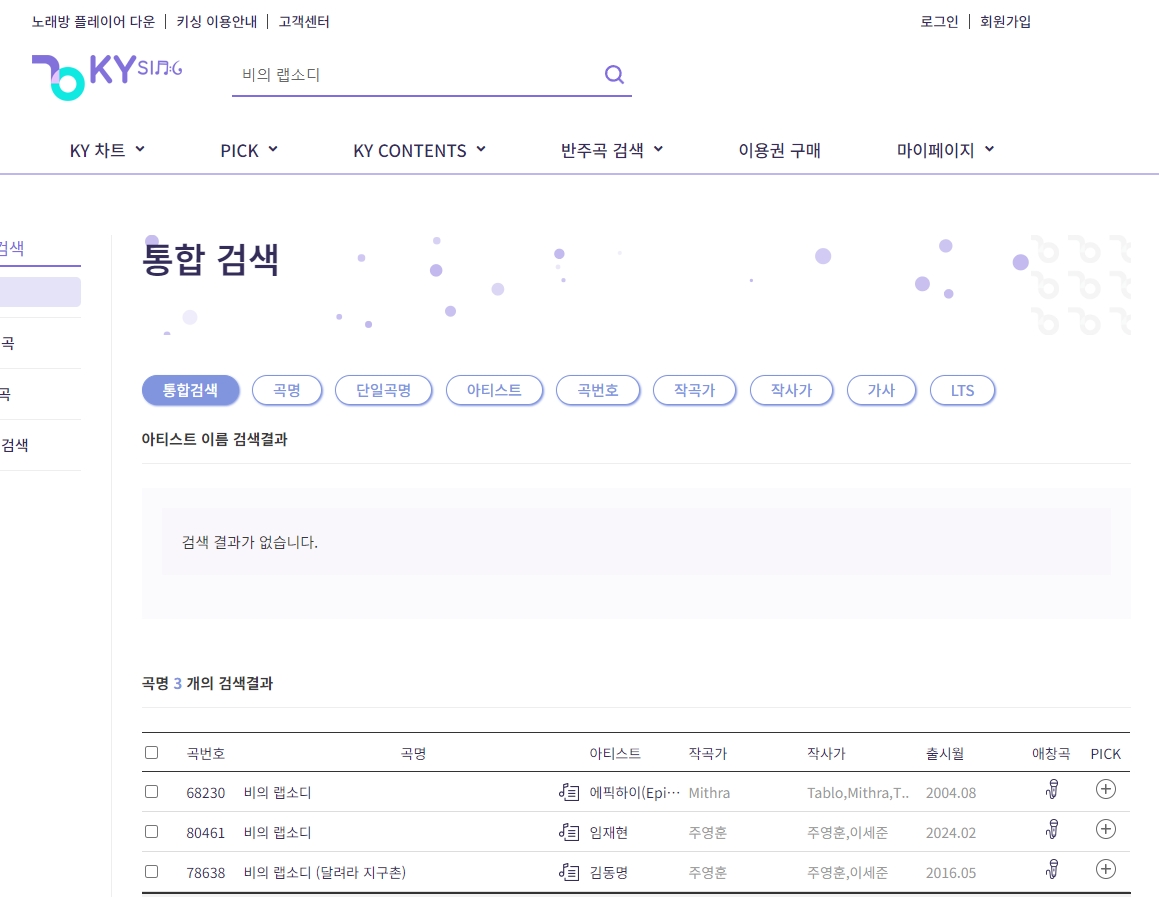Click inside the search input field

(400, 74)
